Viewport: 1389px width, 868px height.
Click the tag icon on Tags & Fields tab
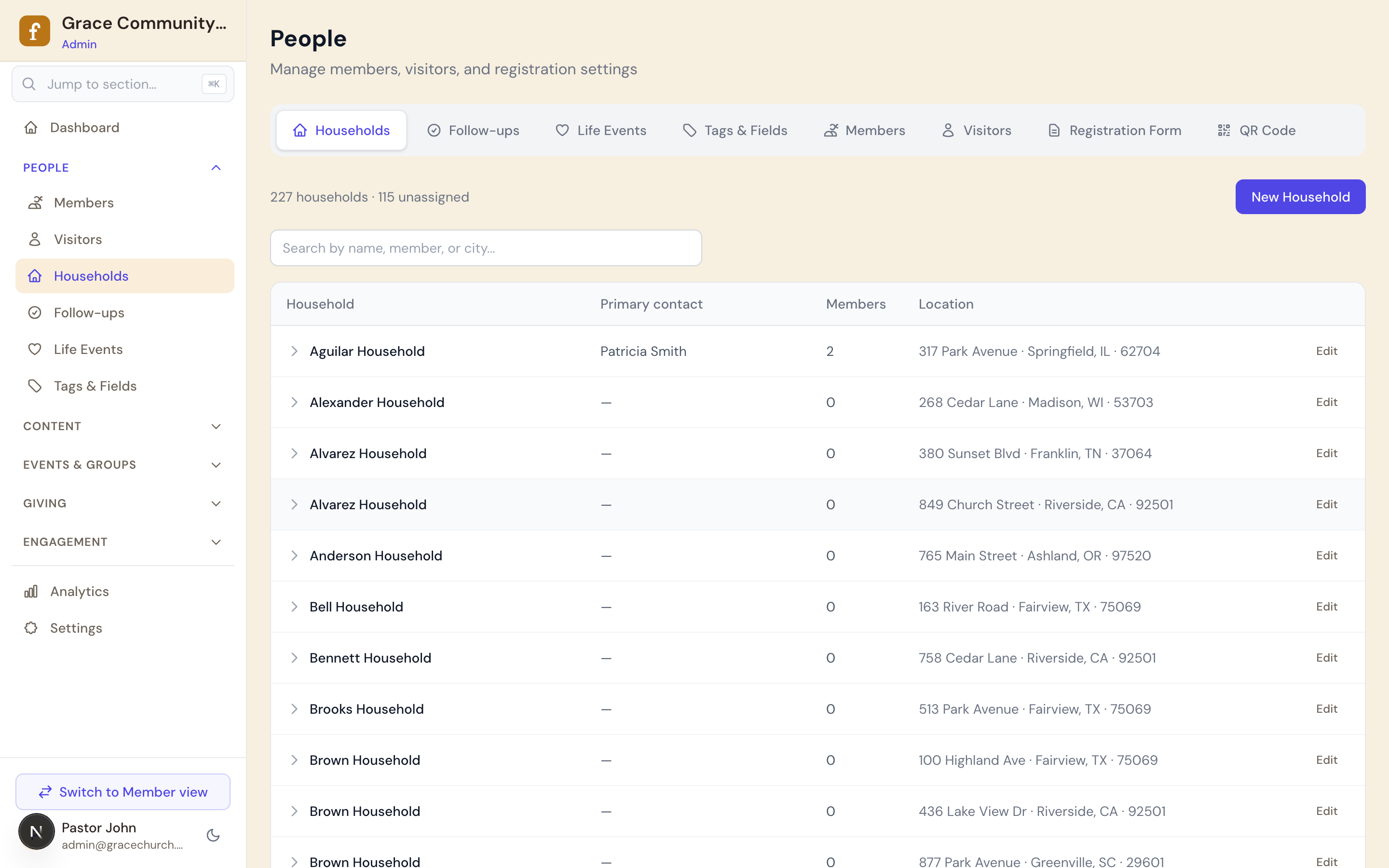[x=689, y=130]
